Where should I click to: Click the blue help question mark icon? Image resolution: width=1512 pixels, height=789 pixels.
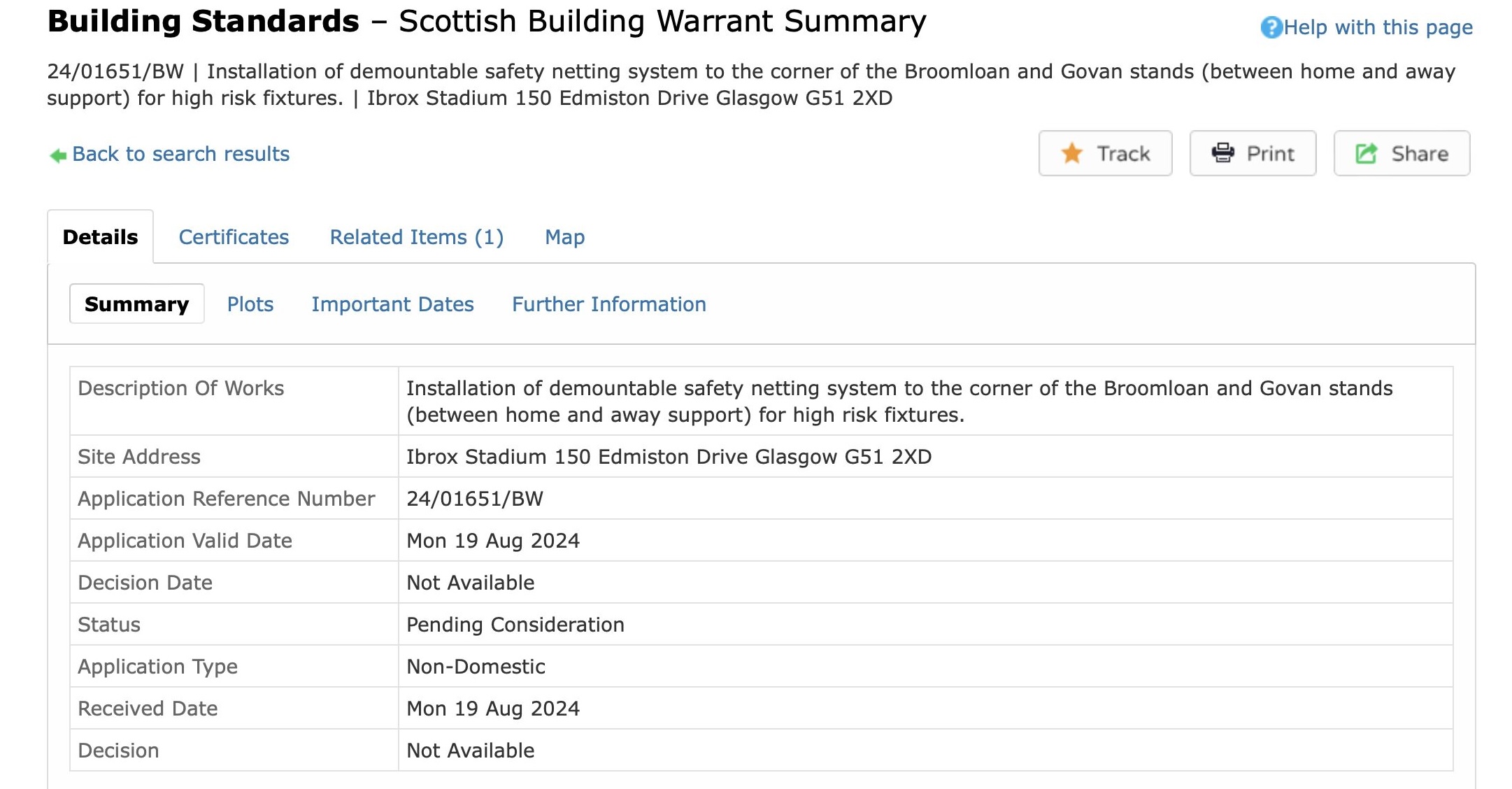coord(1271,27)
